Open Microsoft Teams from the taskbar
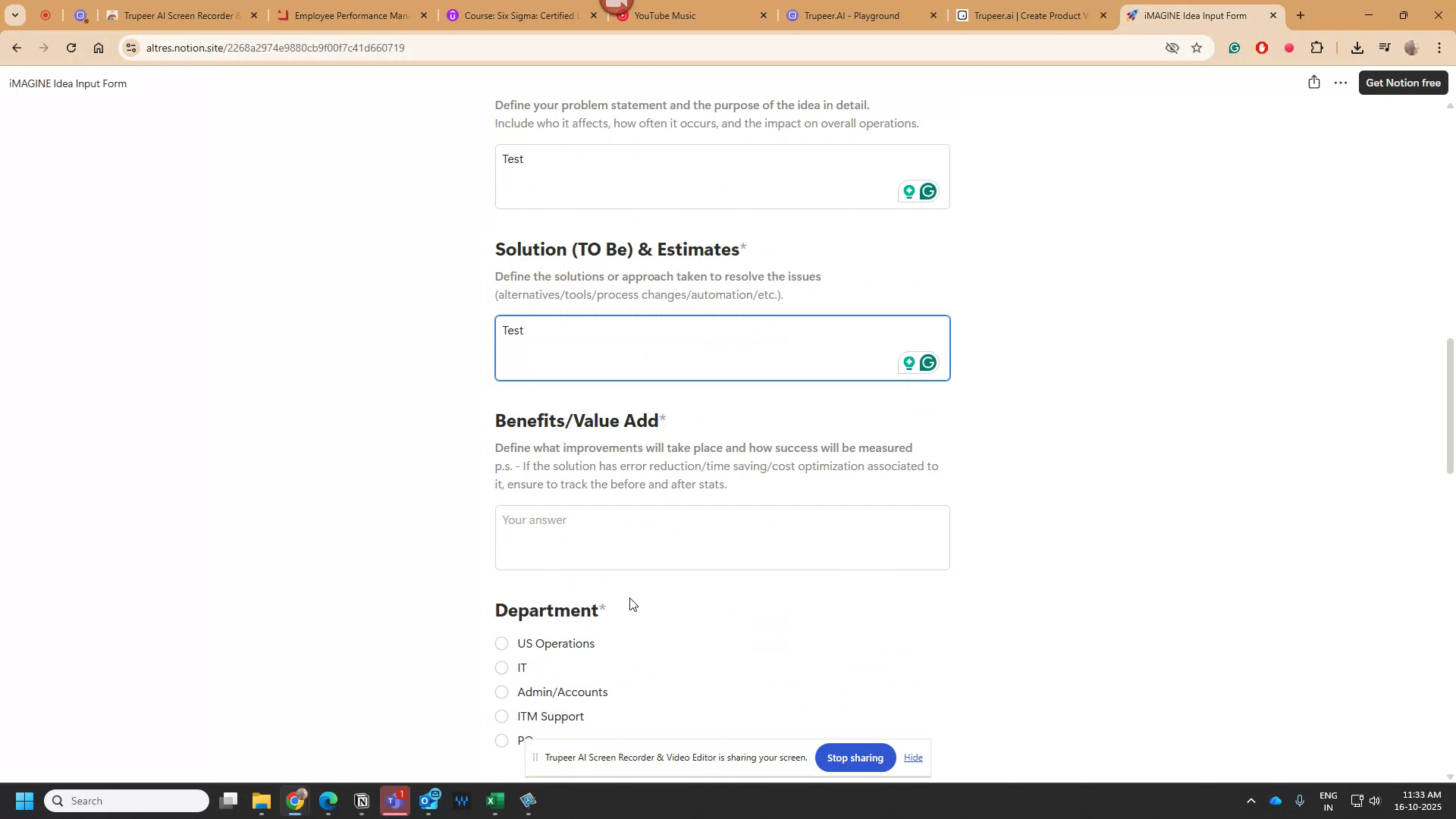 tap(395, 800)
